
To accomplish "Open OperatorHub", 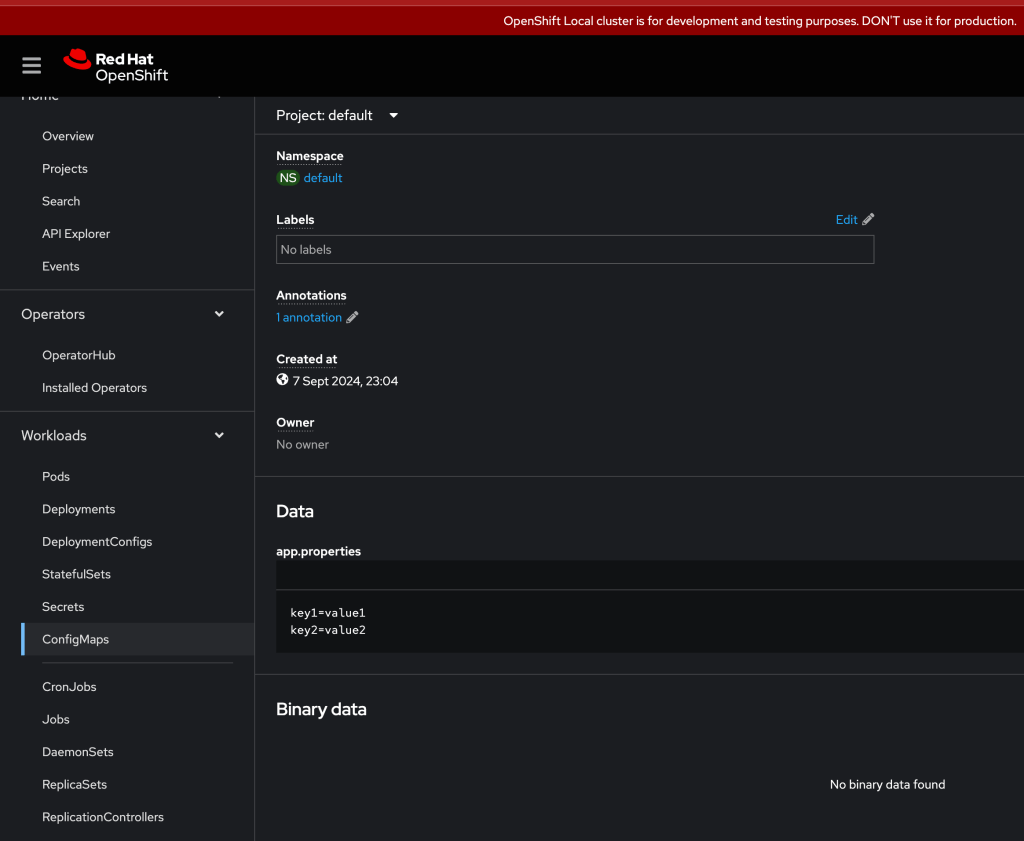I will (x=78, y=355).
